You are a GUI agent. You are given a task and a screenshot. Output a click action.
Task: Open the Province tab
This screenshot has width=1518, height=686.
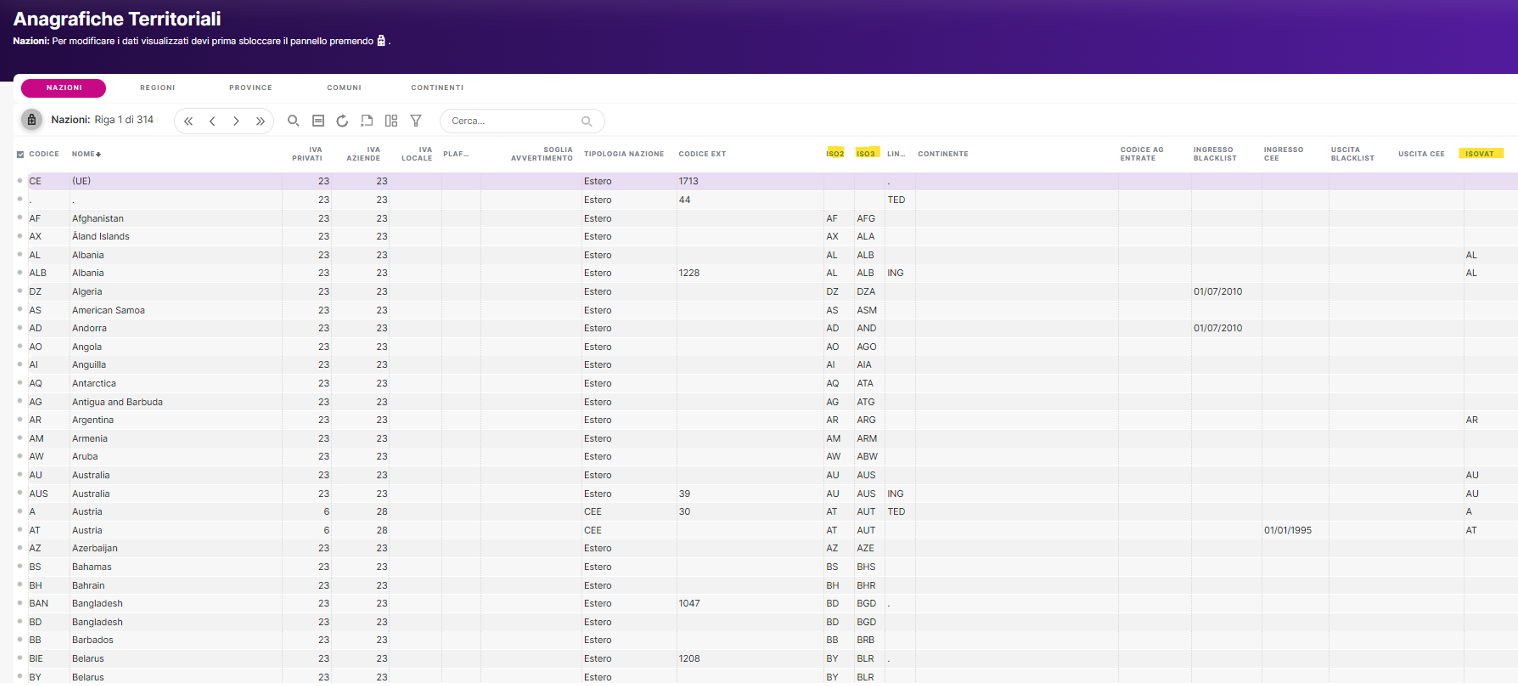point(250,88)
